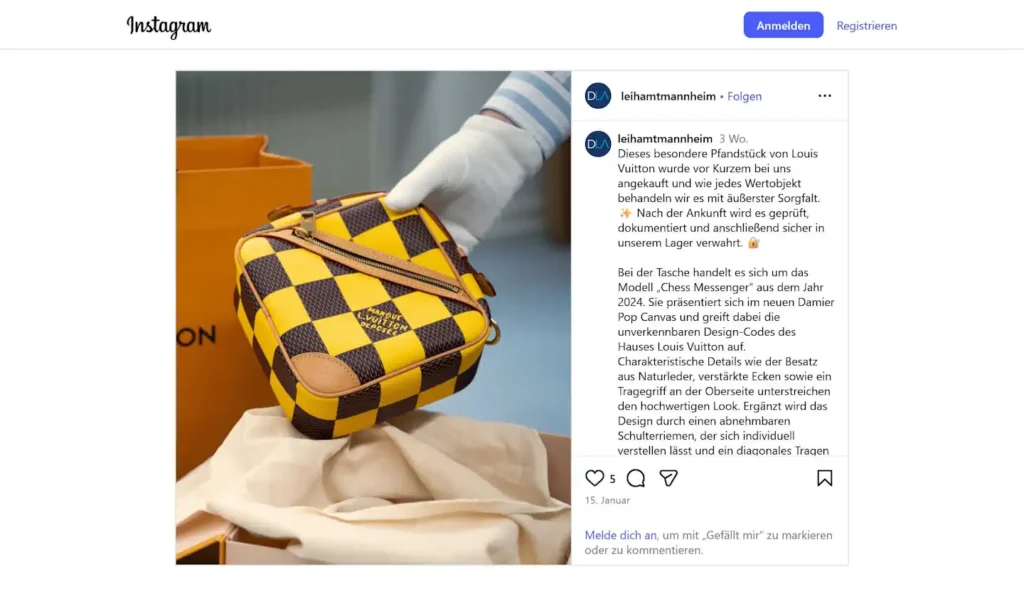Image resolution: width=1024 pixels, height=594 pixels.
Task: Click the caption text about Chess Messenger
Action: (726, 361)
